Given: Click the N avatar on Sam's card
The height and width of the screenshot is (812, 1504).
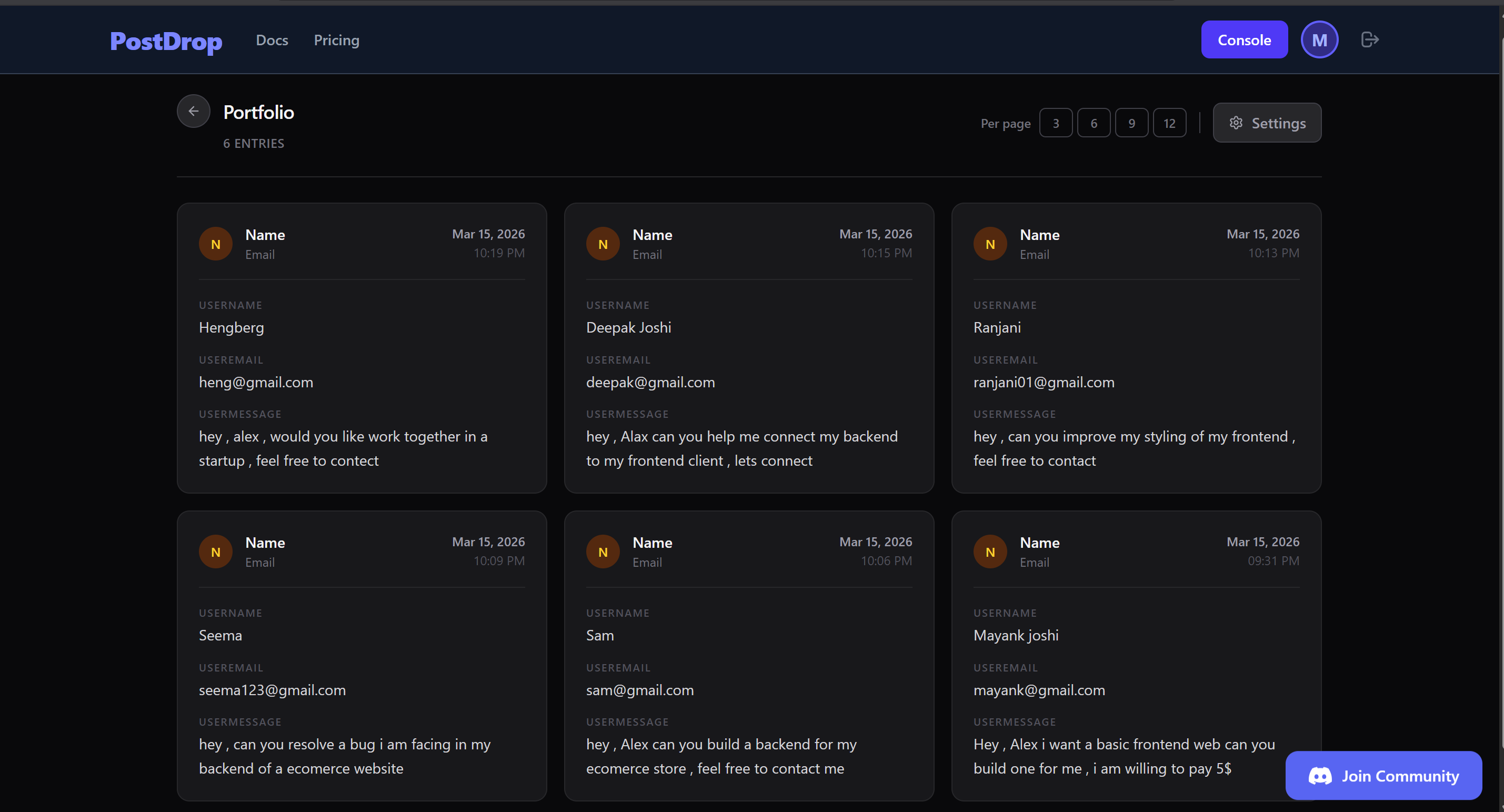Looking at the screenshot, I should click(603, 552).
